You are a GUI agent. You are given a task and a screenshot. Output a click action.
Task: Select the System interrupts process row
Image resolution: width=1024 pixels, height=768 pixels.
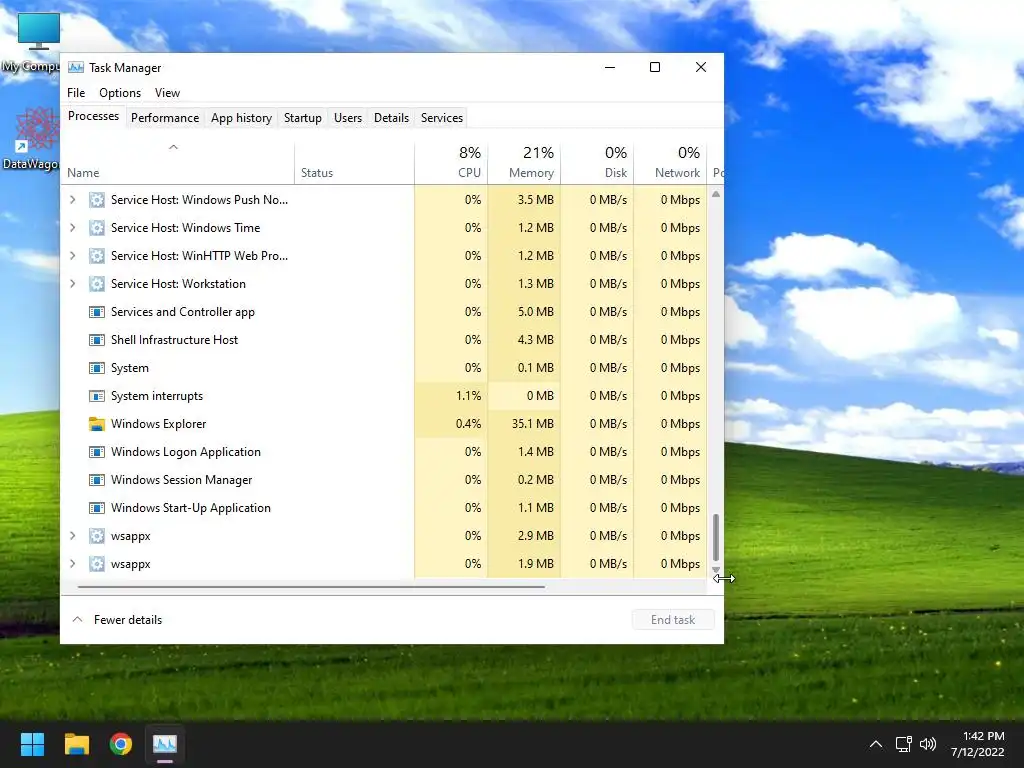tap(384, 396)
